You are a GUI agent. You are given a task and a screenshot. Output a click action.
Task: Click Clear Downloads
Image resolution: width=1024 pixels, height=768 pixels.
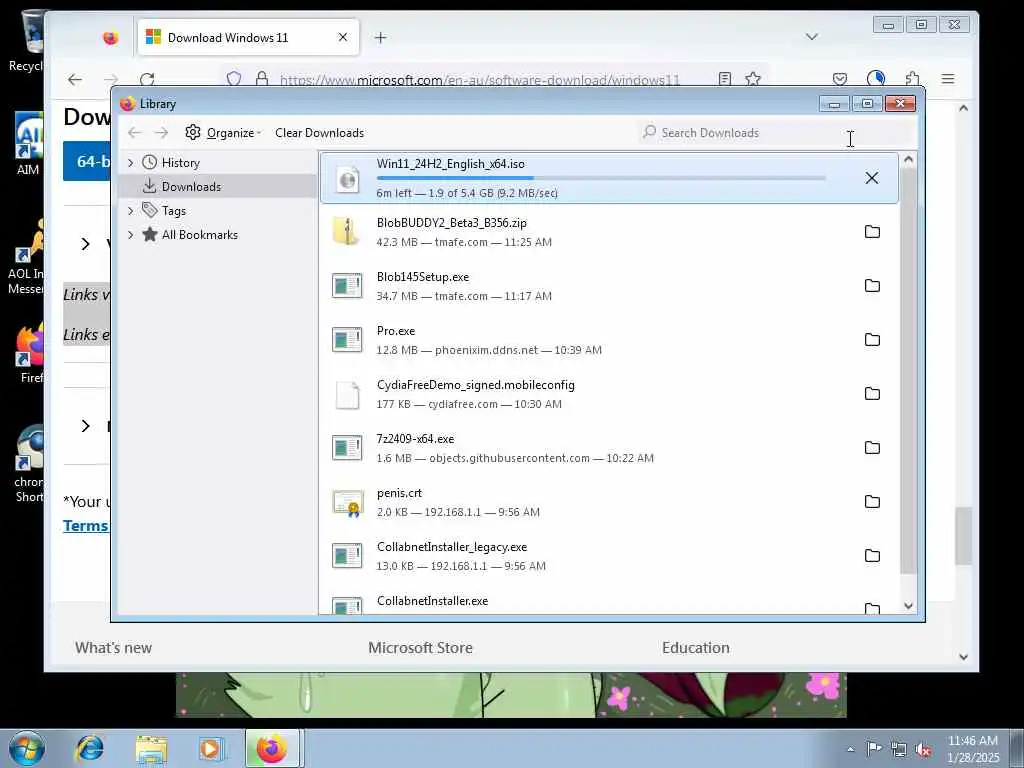(x=319, y=133)
